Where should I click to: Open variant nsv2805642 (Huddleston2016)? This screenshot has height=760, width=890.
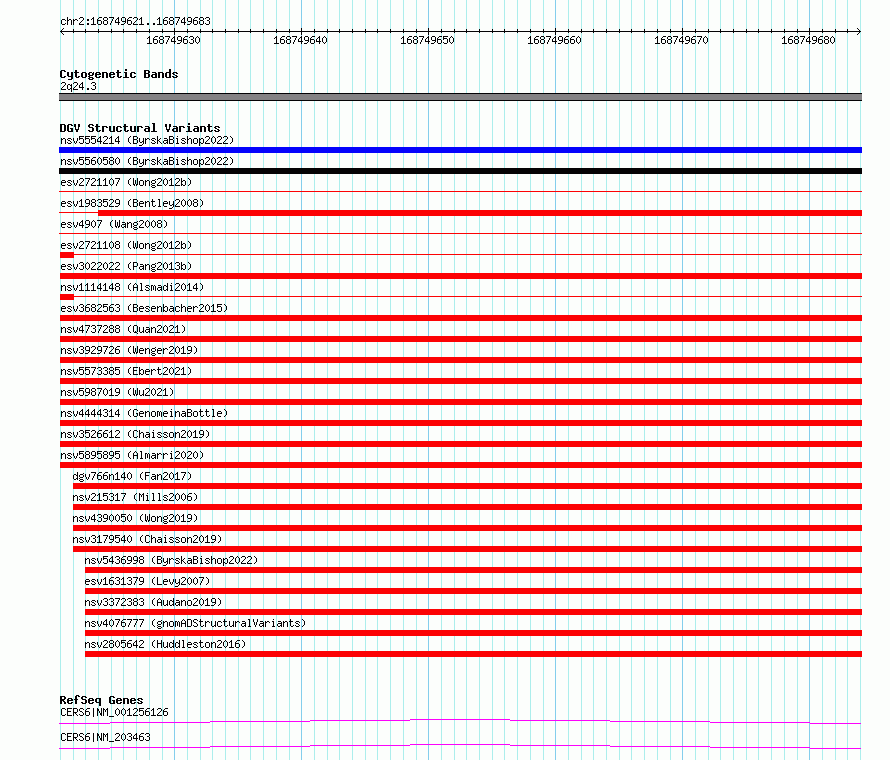[165, 644]
